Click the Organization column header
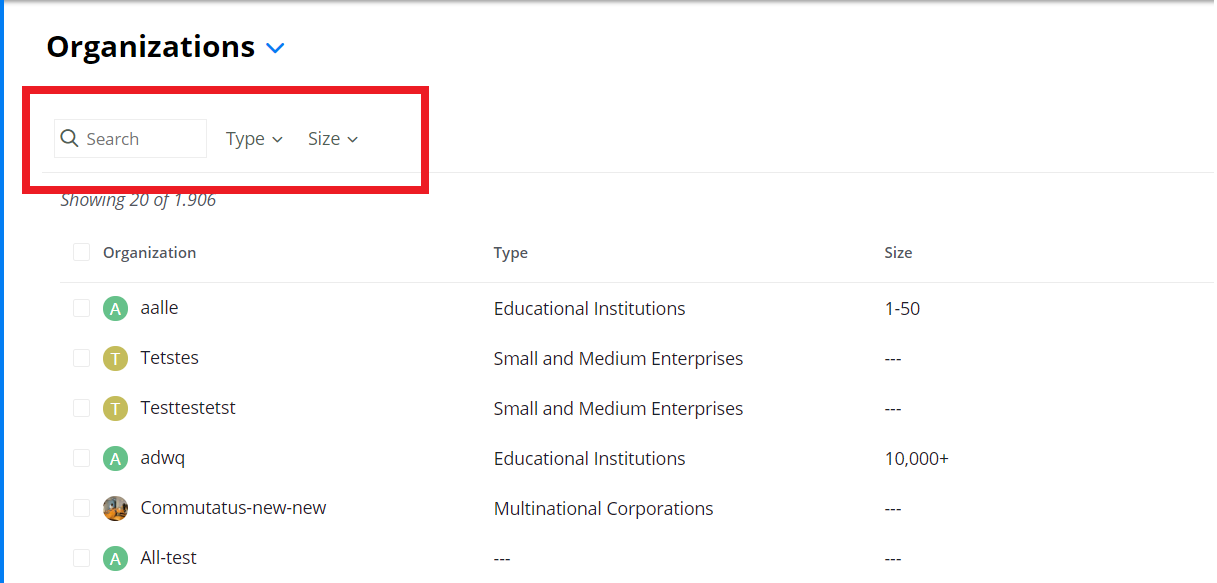The width and height of the screenshot is (1217, 583). [150, 253]
